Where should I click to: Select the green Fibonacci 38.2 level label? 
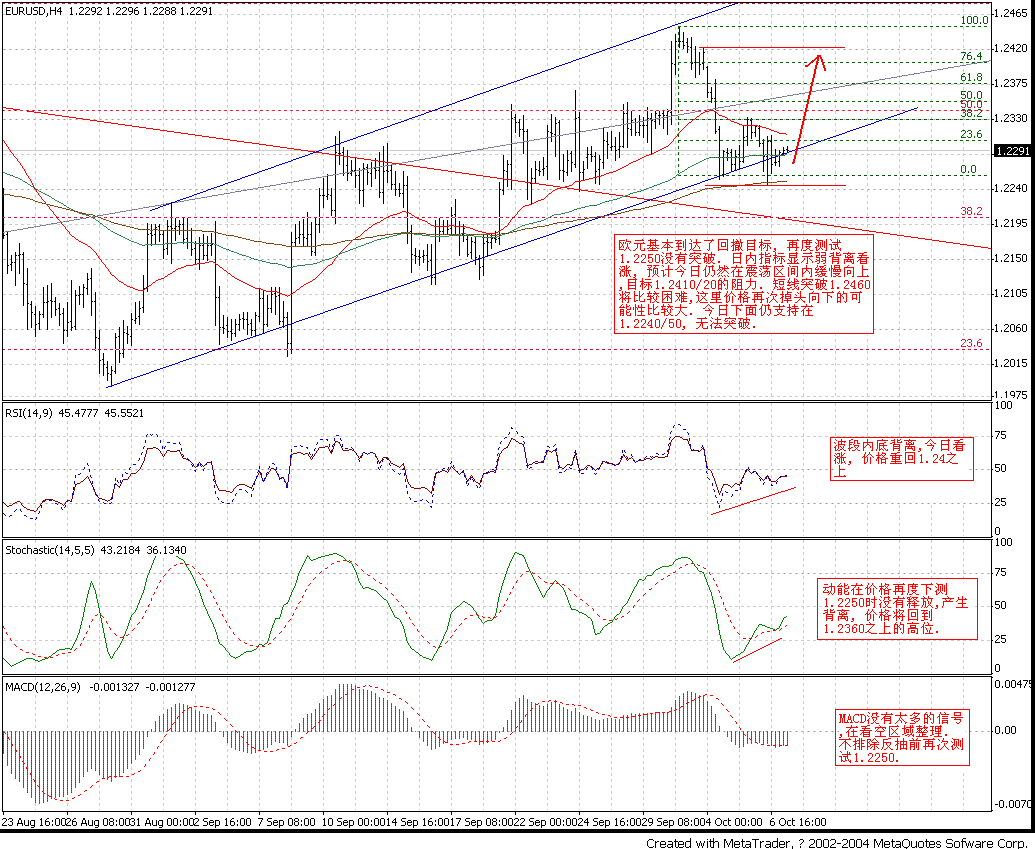[x=971, y=114]
